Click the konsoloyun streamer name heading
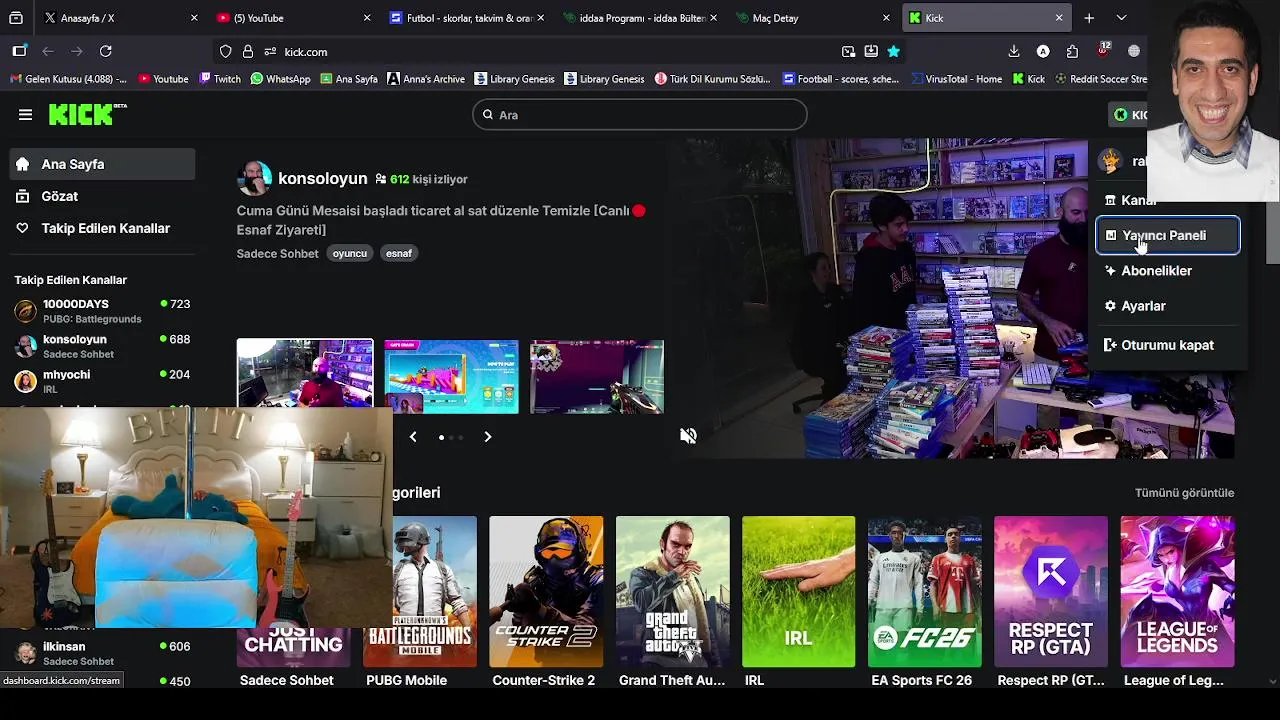 pyautogui.click(x=322, y=179)
